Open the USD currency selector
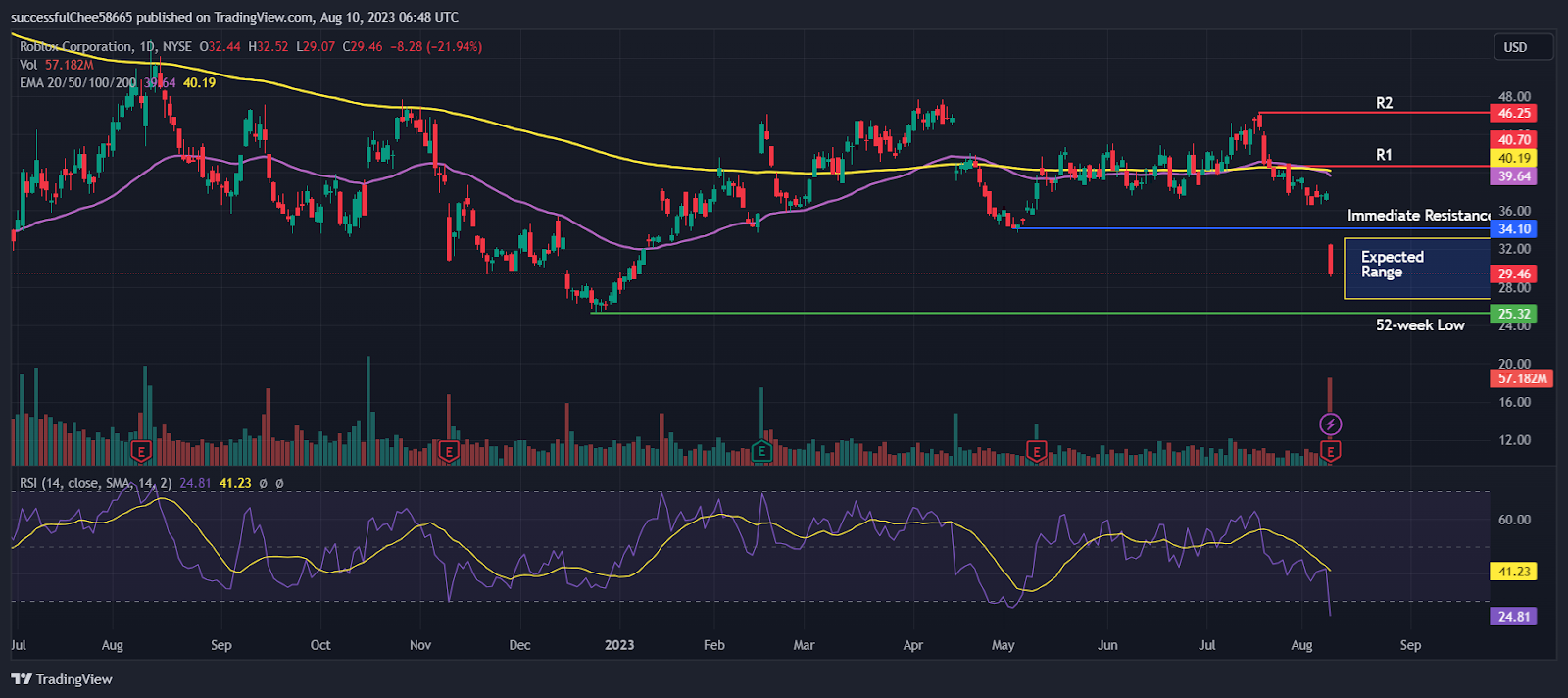The height and width of the screenshot is (698, 1568). pos(1523,47)
